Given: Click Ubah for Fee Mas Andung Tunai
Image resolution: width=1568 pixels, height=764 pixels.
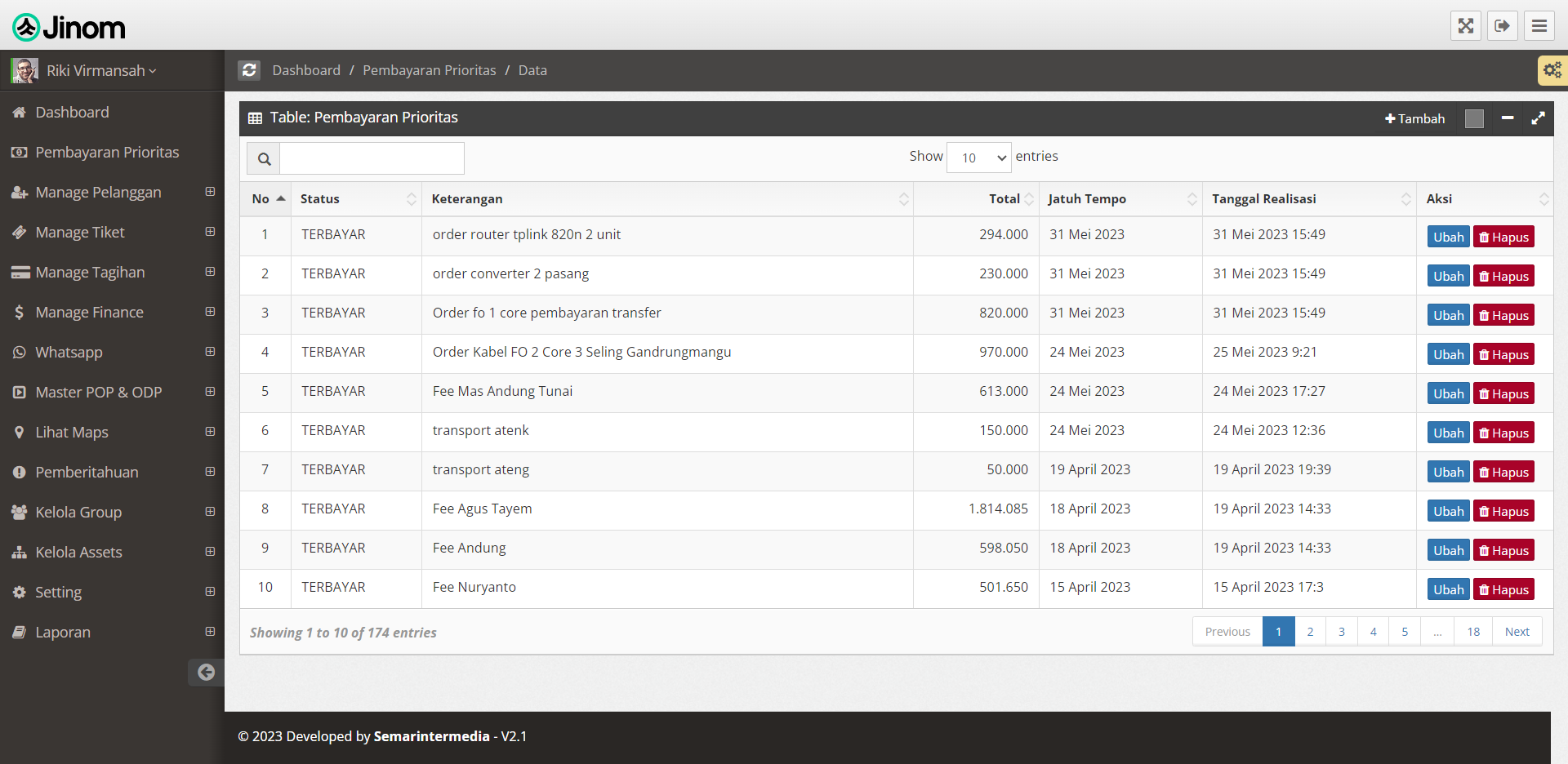Looking at the screenshot, I should click(x=1448, y=393).
